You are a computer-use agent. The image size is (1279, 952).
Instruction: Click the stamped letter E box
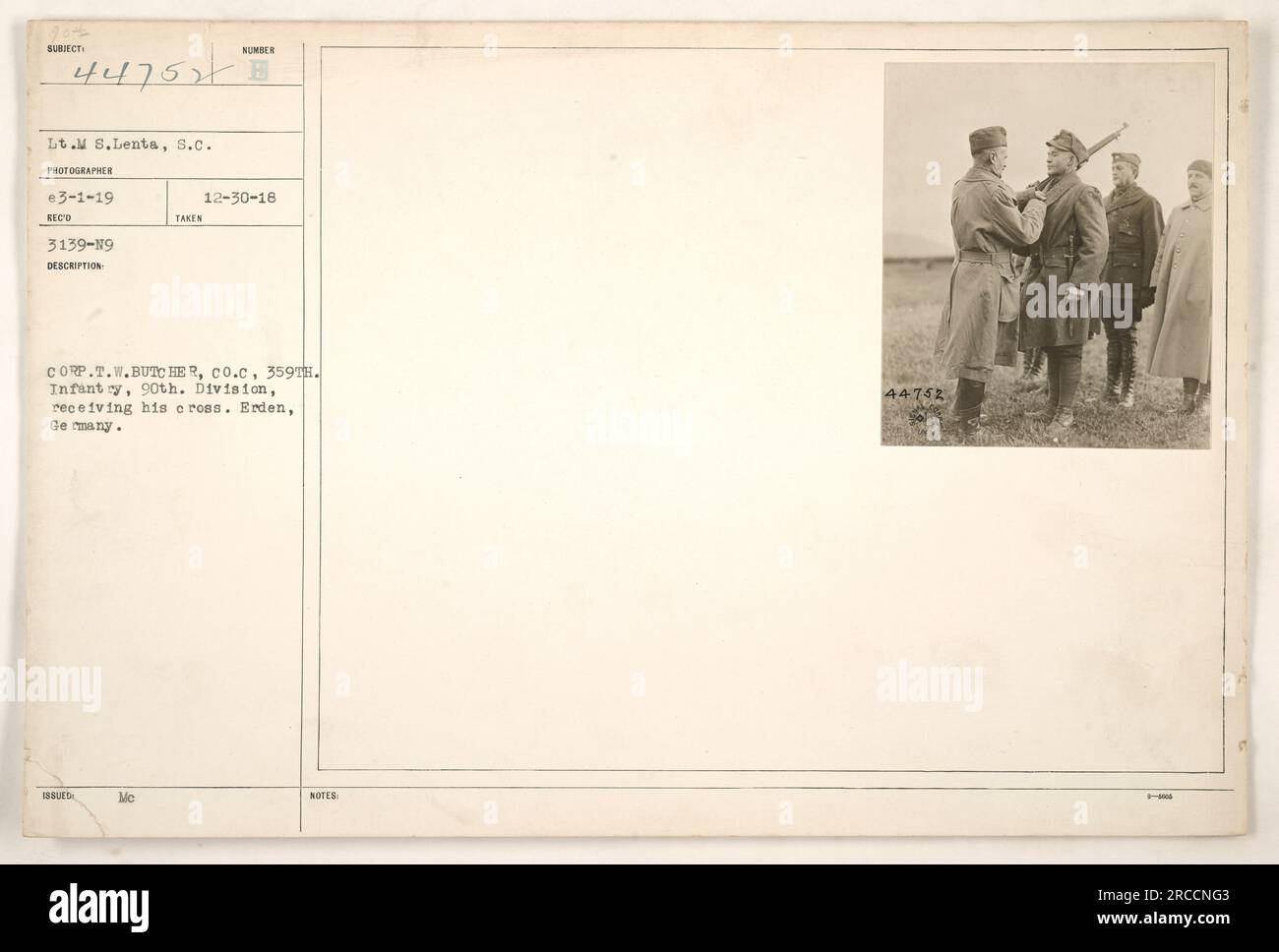coord(259,71)
